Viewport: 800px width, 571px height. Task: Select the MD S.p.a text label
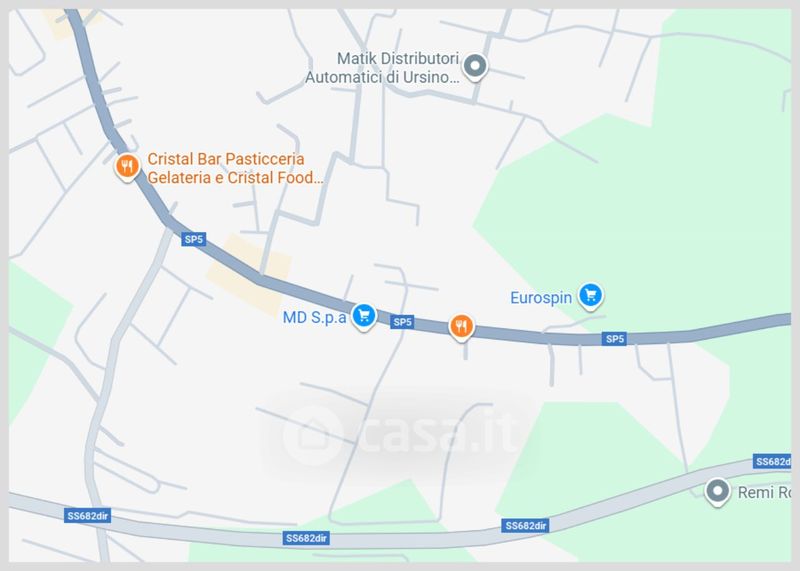314,317
